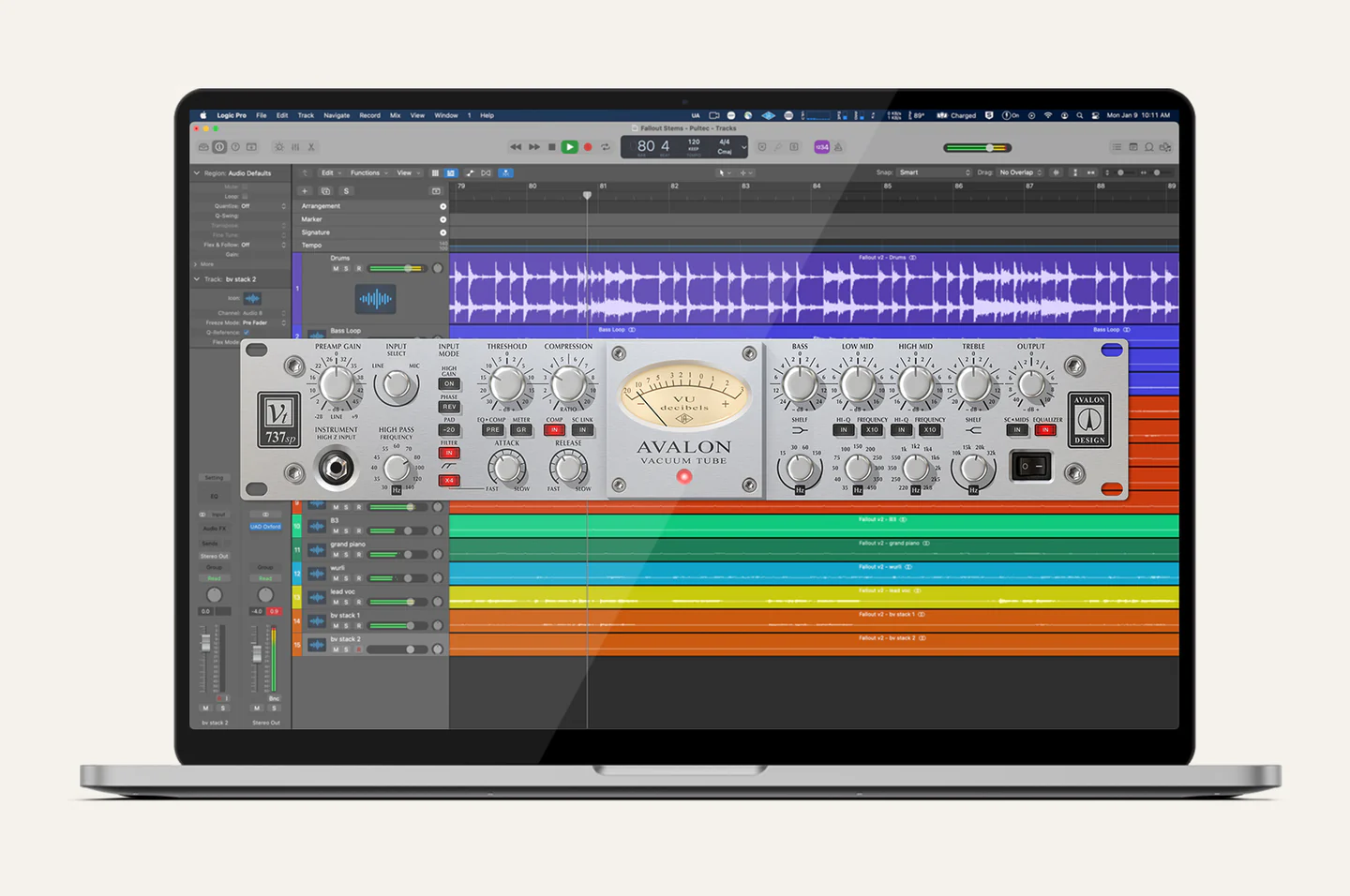Toggle the Cycle loop button
The height and width of the screenshot is (896, 1350).
click(x=606, y=147)
